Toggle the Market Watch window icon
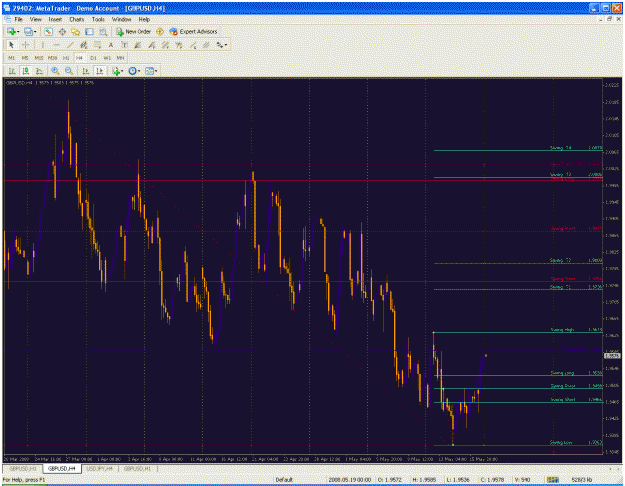The width and height of the screenshot is (625, 486). click(x=48, y=31)
